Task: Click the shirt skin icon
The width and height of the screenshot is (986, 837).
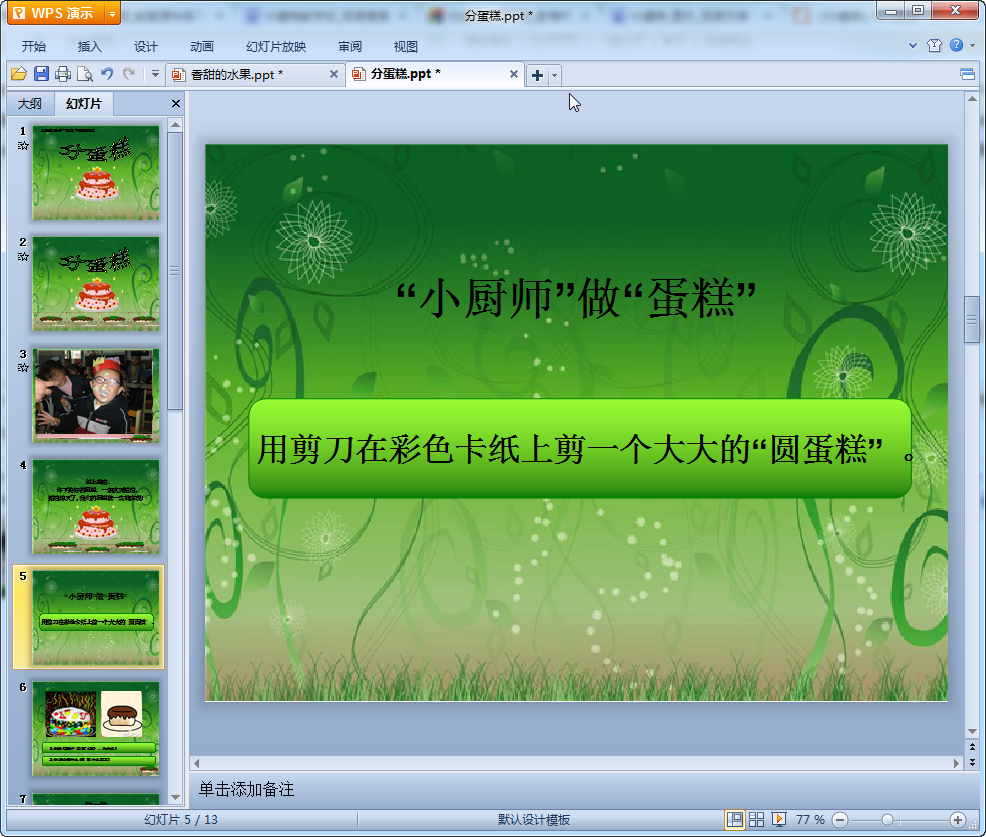Action: click(x=934, y=45)
